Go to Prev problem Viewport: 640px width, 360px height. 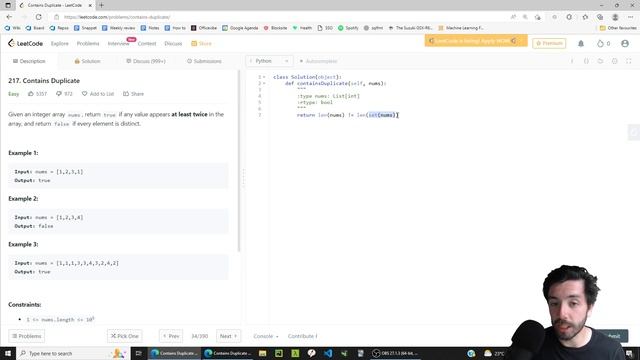pyautogui.click(x=171, y=336)
